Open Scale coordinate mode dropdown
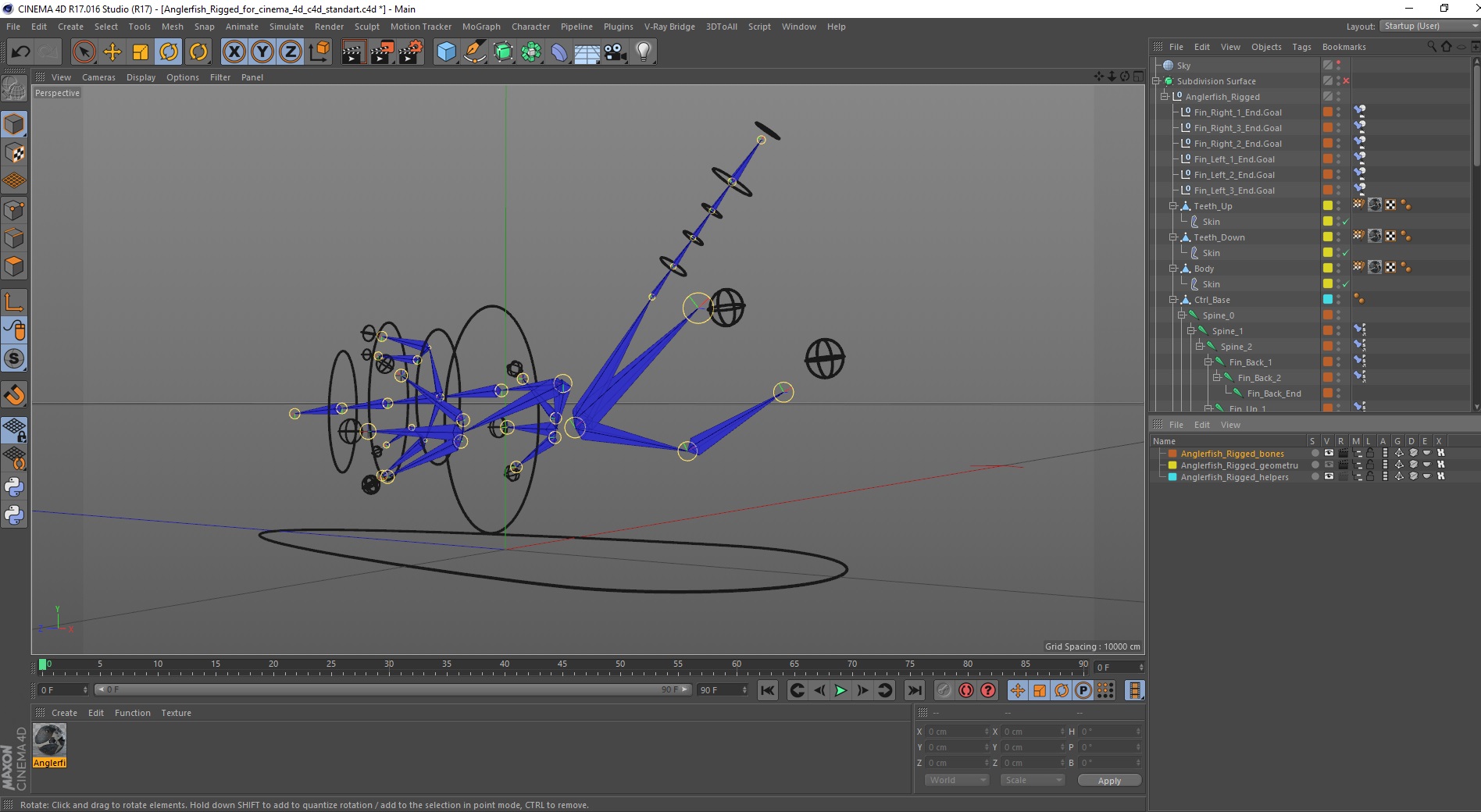 click(x=1033, y=780)
